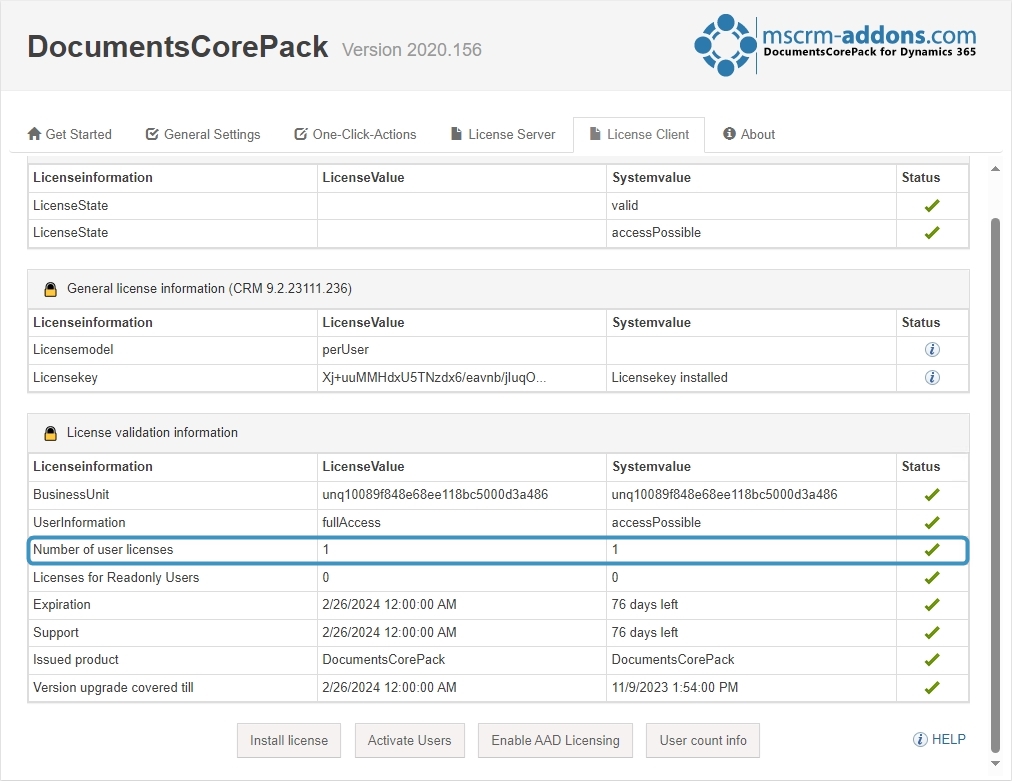Click the BusinessUnit row status checkmark
The height and width of the screenshot is (781, 1012).
click(x=932, y=495)
